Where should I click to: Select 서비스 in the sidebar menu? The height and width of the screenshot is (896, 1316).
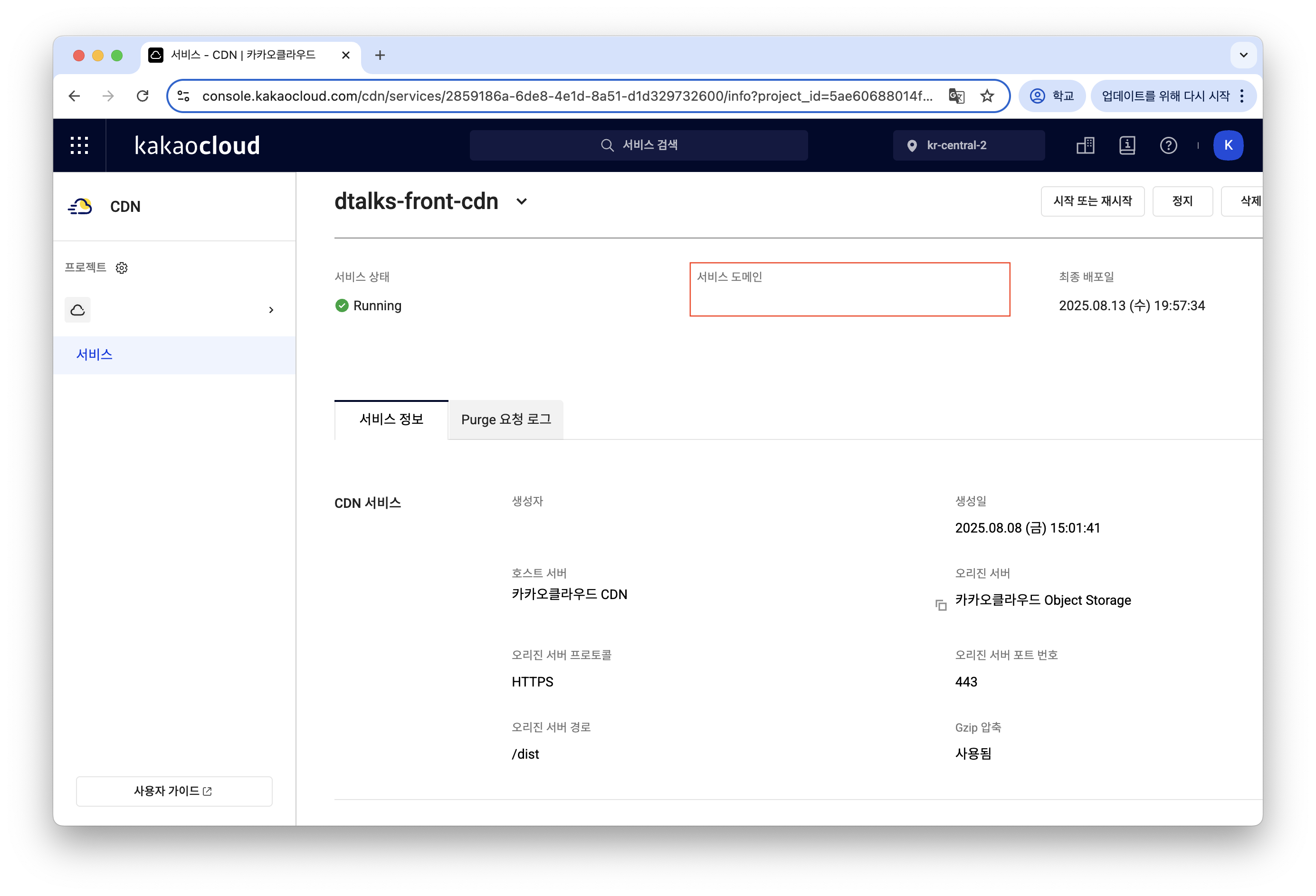click(174, 355)
